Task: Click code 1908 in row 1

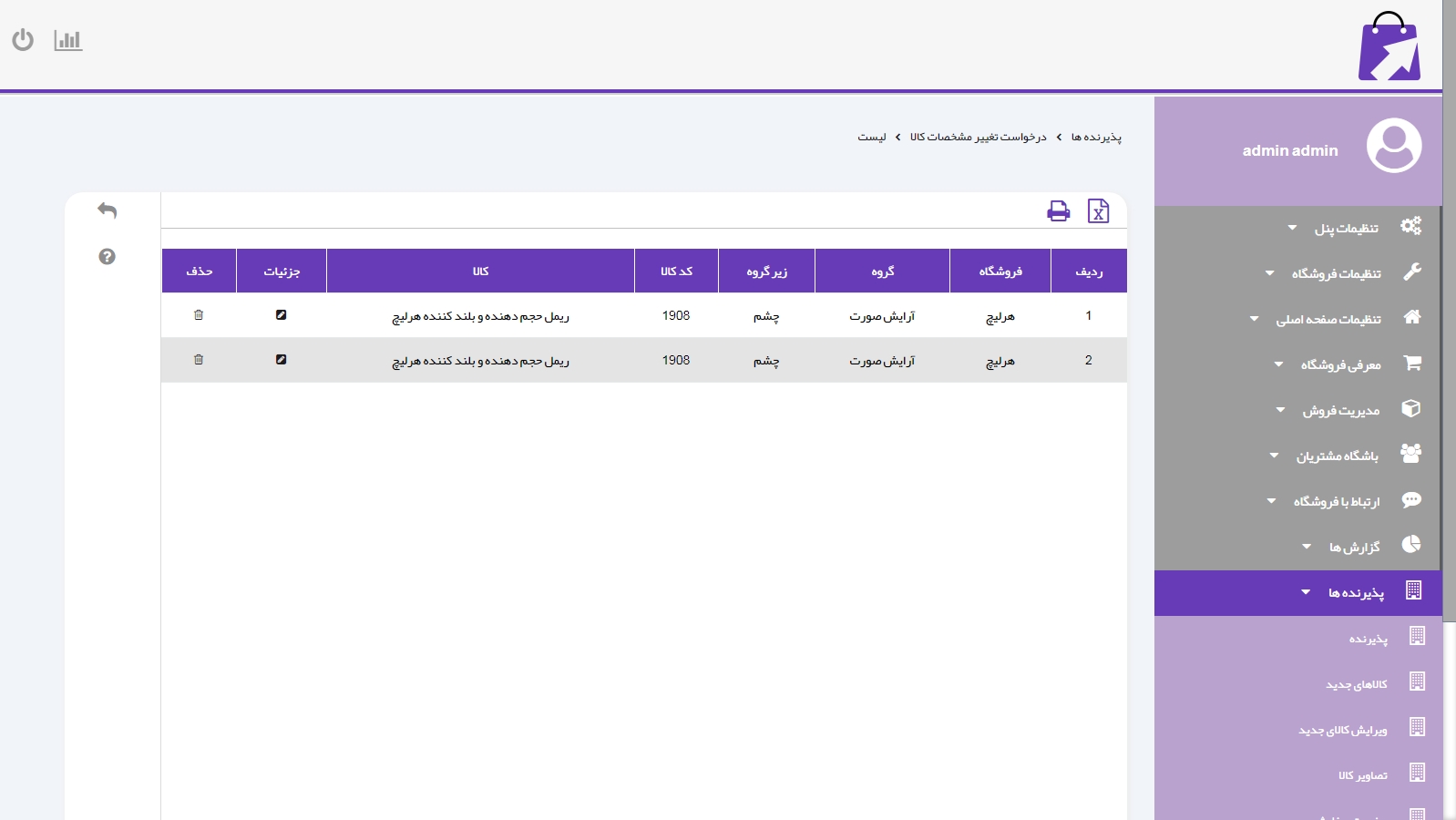Action: (x=676, y=315)
